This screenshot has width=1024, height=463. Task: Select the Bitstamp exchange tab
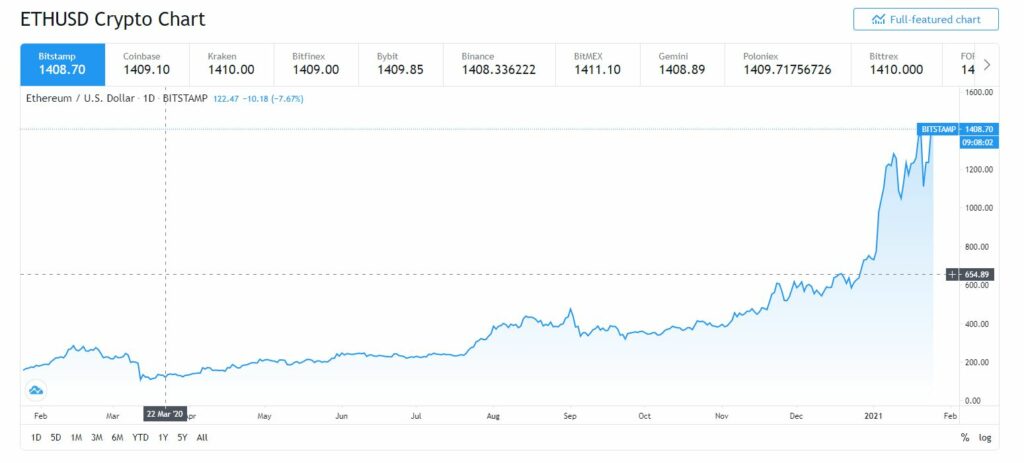click(x=63, y=65)
